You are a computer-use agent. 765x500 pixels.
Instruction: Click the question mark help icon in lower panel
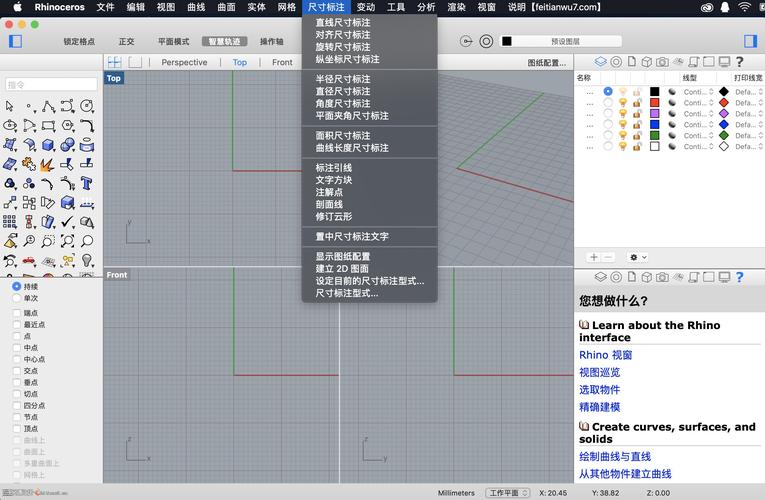740,277
